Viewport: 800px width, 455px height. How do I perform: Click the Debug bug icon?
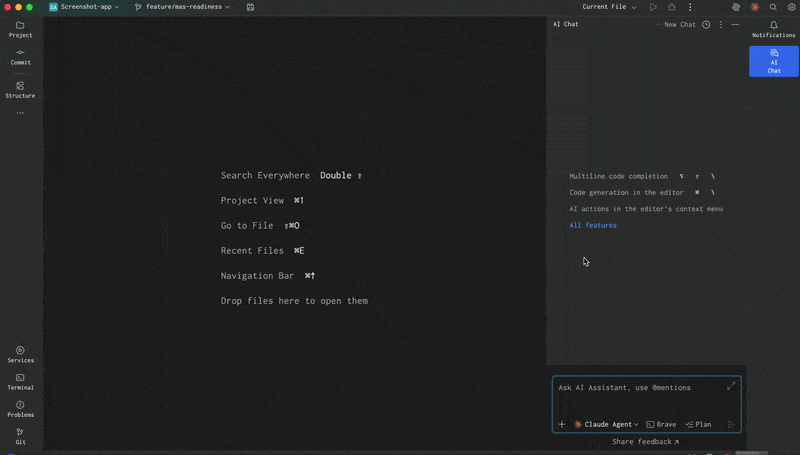click(671, 7)
